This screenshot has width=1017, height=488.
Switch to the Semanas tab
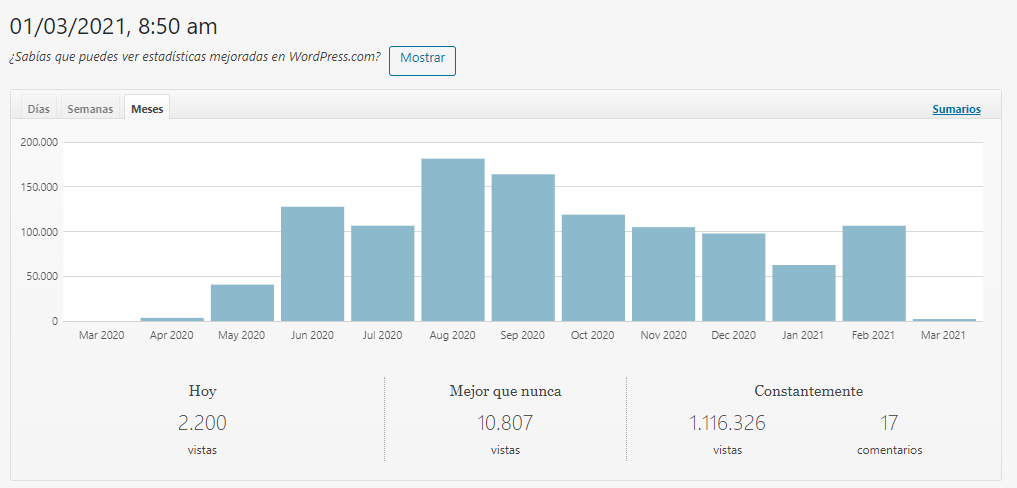click(x=90, y=109)
